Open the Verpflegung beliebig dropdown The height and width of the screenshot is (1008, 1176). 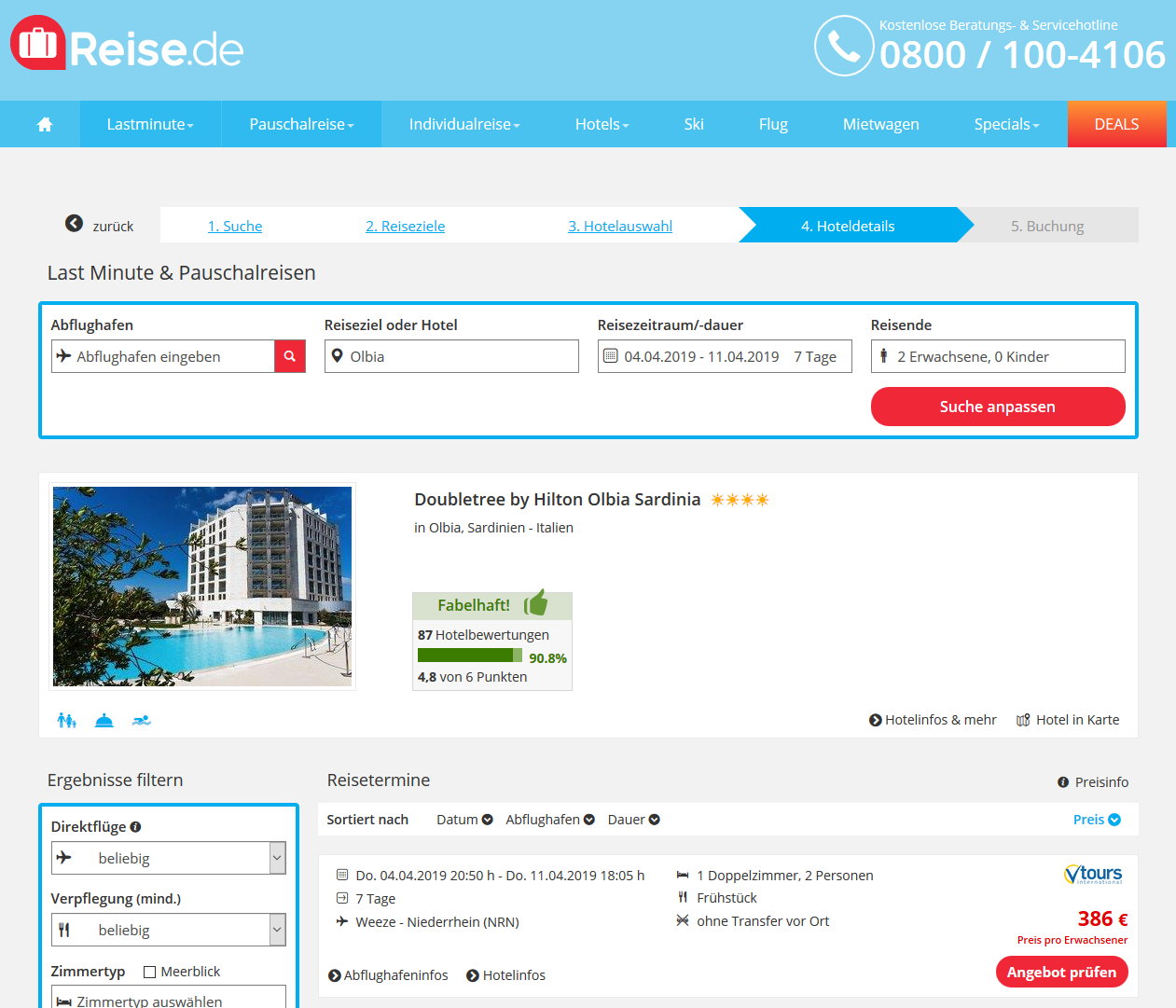tap(169, 930)
